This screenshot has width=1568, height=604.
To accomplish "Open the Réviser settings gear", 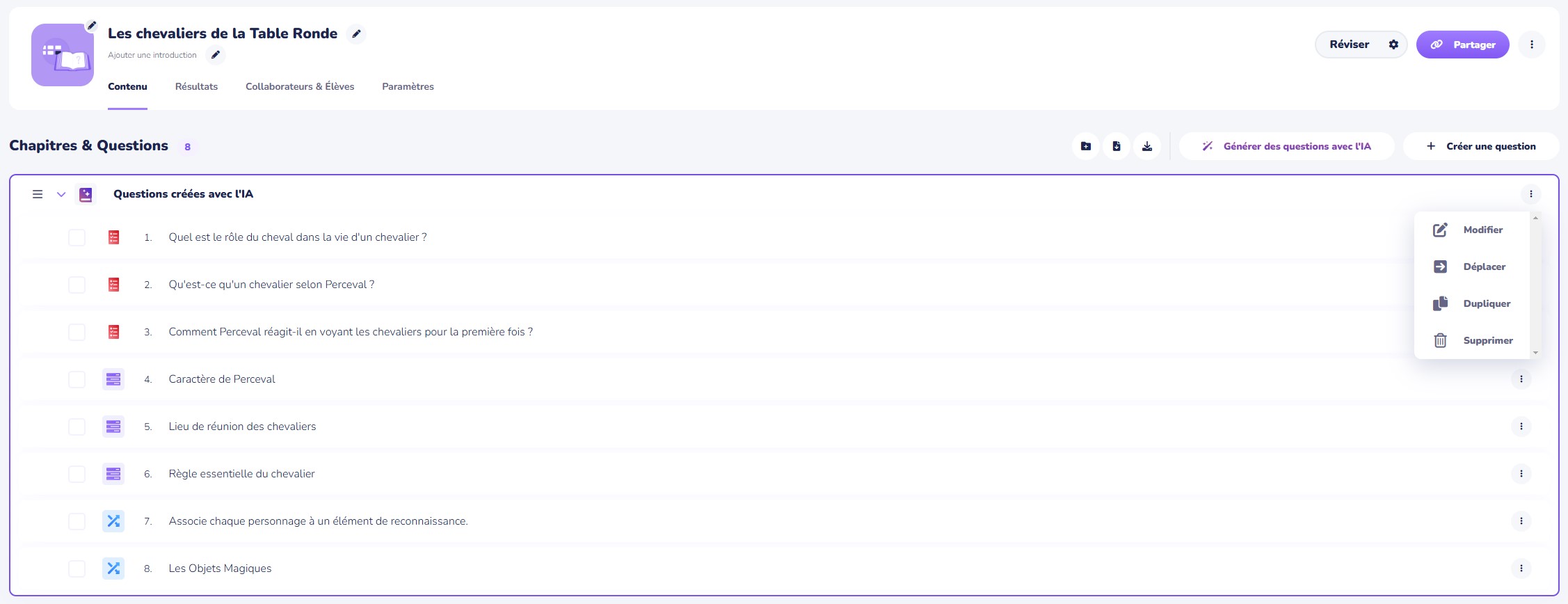I will point(1393,45).
